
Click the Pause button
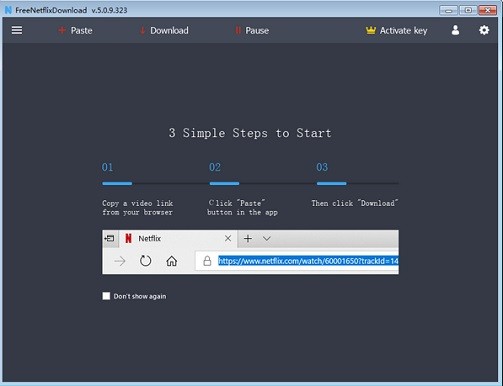(252, 30)
